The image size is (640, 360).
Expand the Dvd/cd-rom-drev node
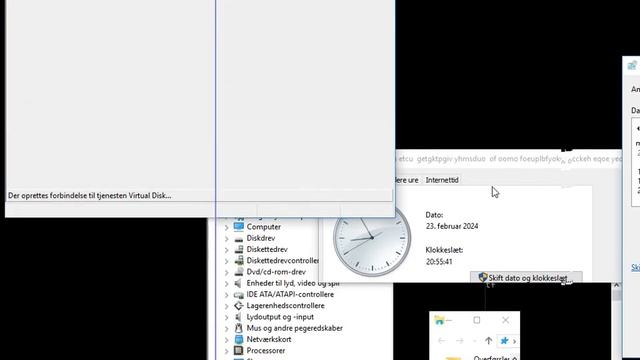227,272
